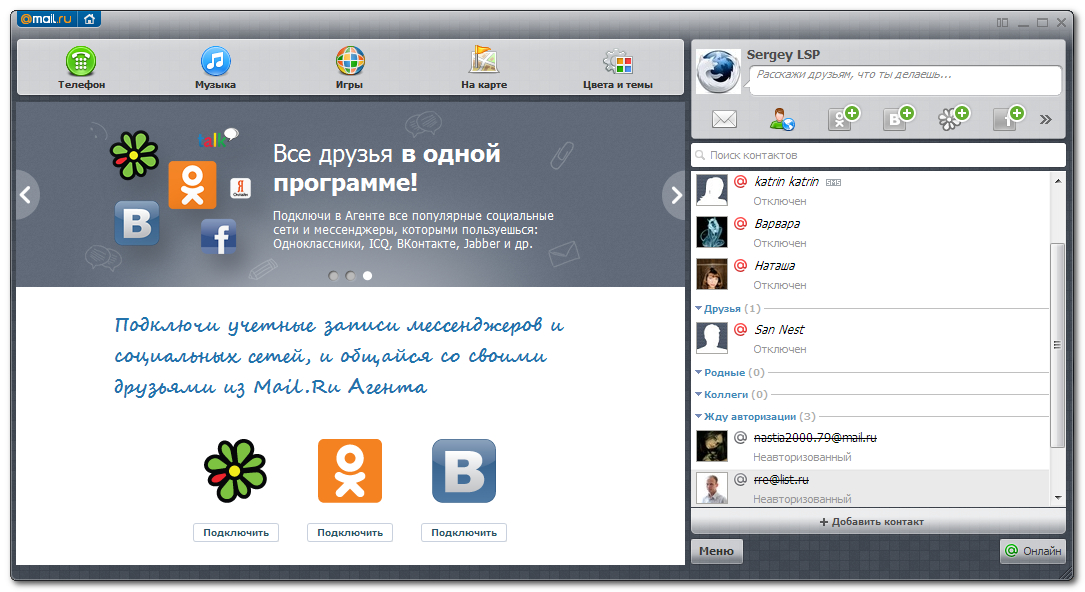Click the contact search globe icon
The height and width of the screenshot is (592, 1085).
tap(782, 119)
